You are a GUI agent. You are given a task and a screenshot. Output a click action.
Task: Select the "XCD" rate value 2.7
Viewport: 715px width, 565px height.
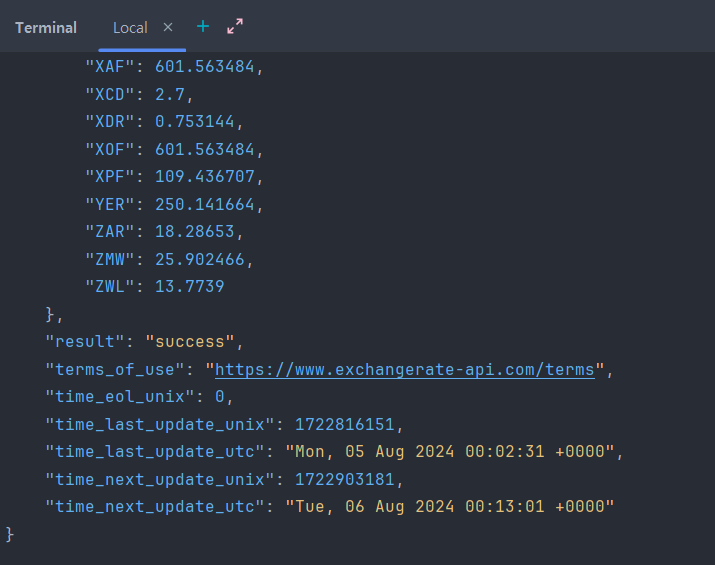coord(170,94)
